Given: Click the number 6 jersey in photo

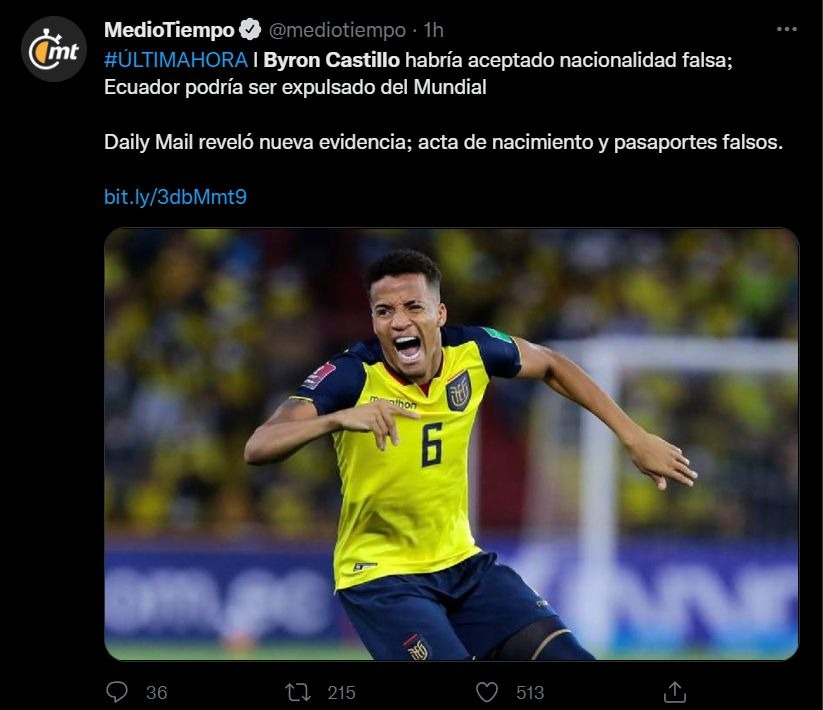Looking at the screenshot, I should tap(431, 444).
